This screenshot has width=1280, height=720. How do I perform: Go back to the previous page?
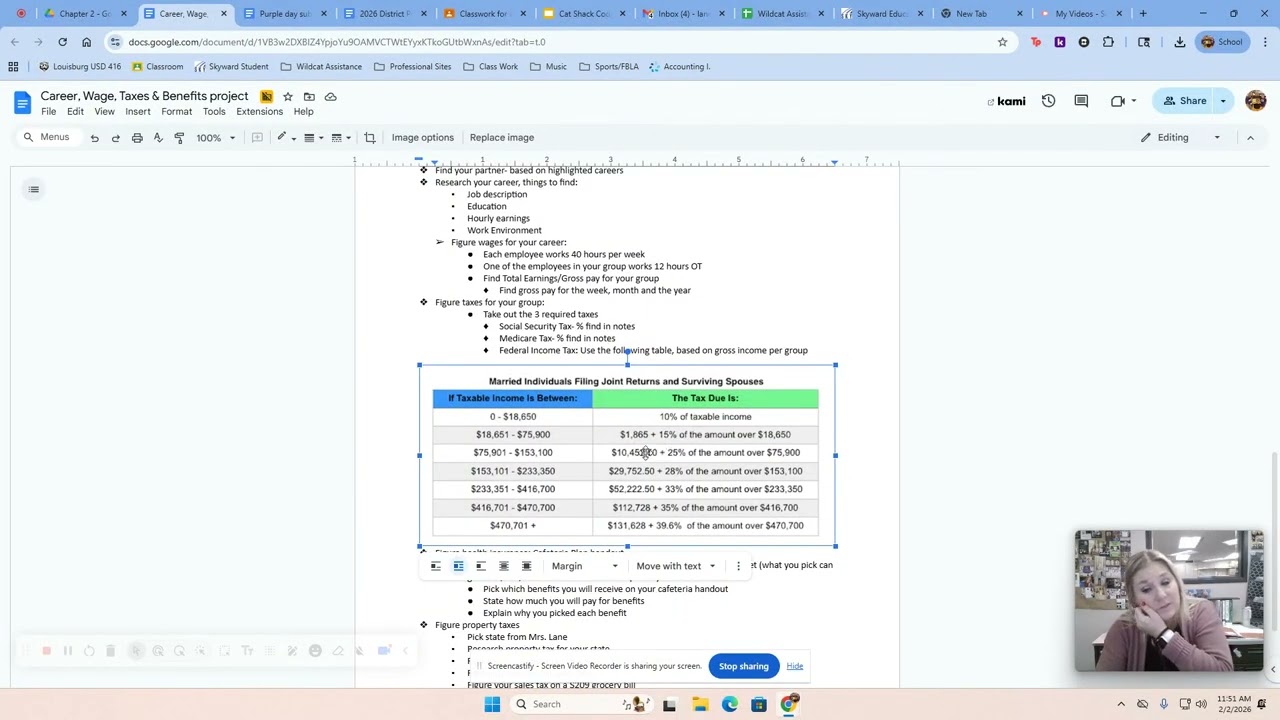[14, 42]
